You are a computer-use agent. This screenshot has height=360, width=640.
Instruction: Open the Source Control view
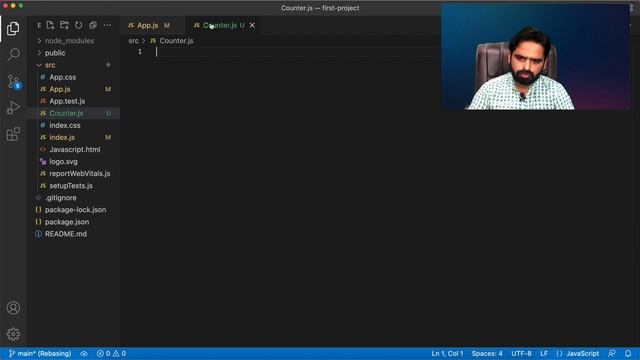coord(13,82)
